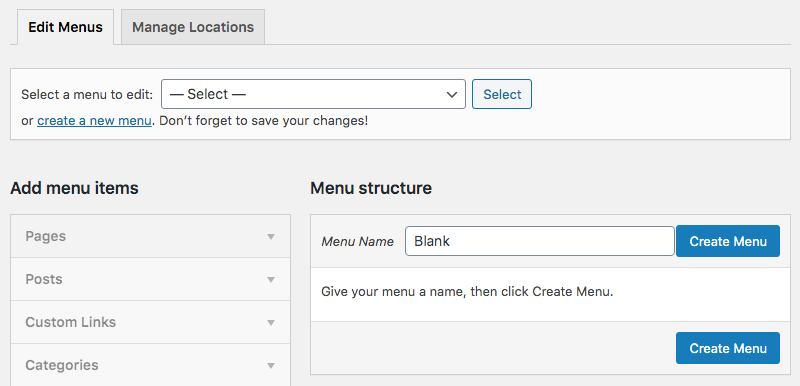
Task: Click the lower Create Menu button
Action: tap(728, 348)
